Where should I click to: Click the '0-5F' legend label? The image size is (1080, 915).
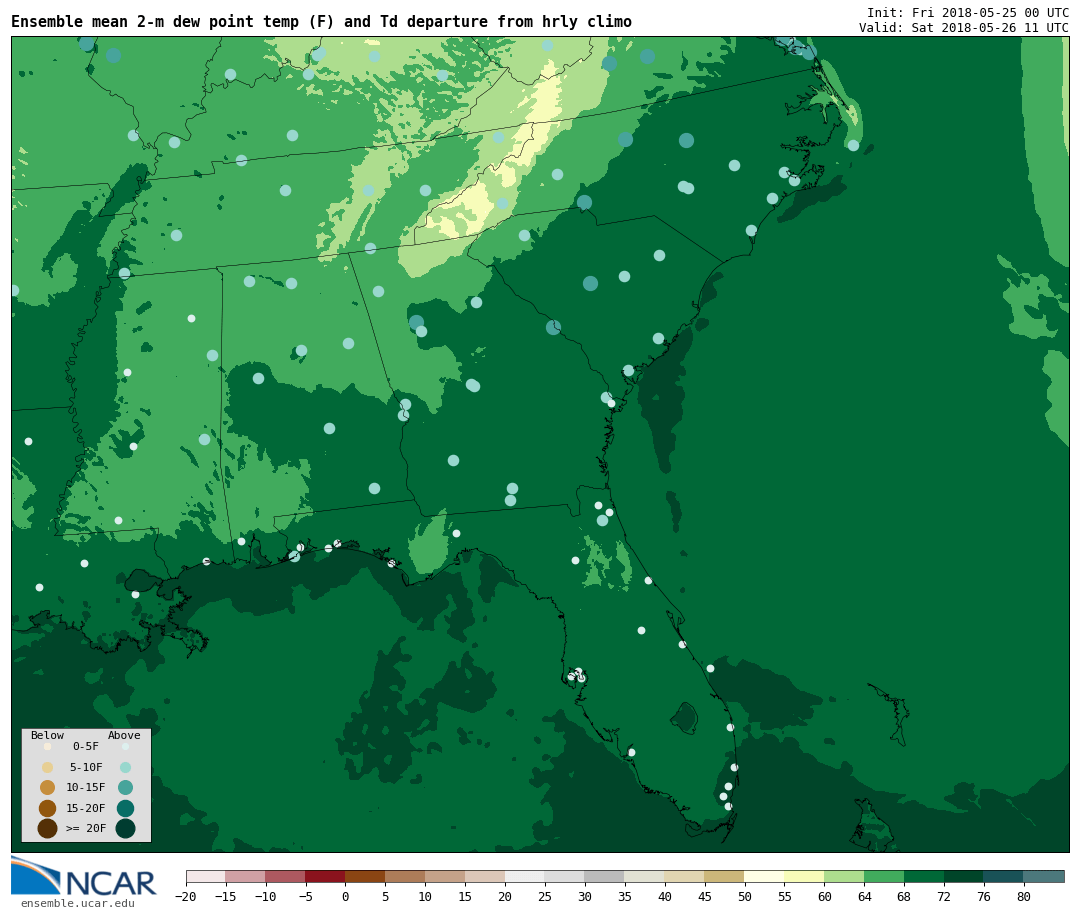coord(86,746)
